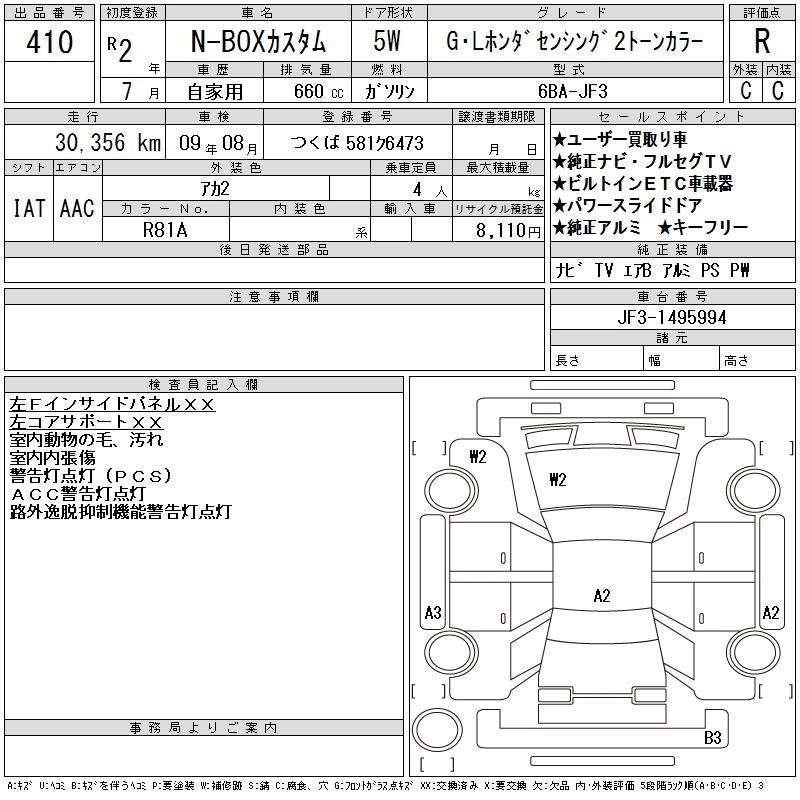
Task: Select the grade text G・Lホンダセンシング 2トーンカラー
Action: click(x=574, y=41)
